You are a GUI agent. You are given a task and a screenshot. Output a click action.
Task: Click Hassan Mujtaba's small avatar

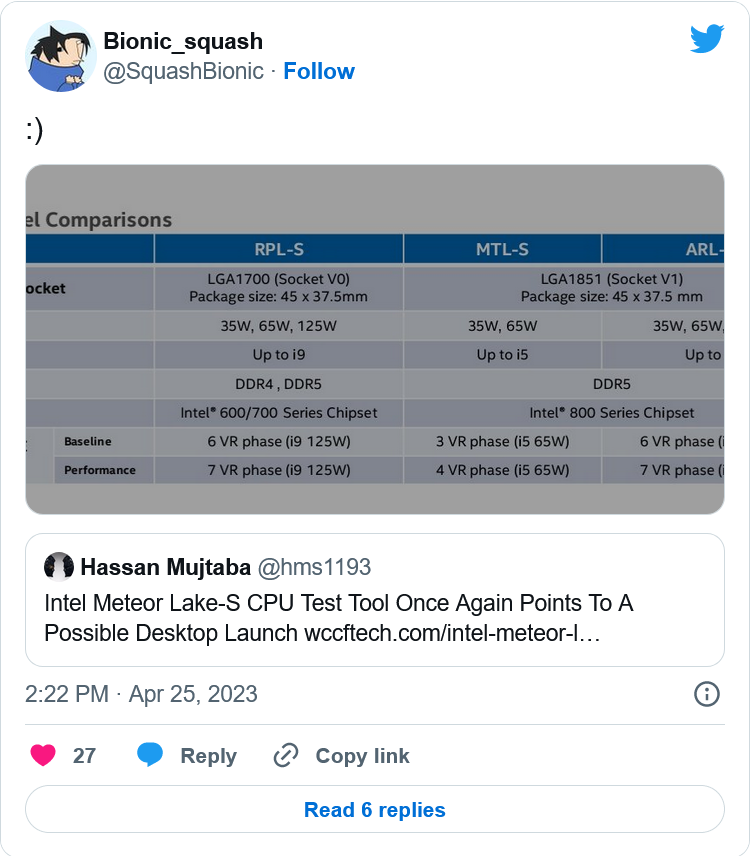(59, 567)
